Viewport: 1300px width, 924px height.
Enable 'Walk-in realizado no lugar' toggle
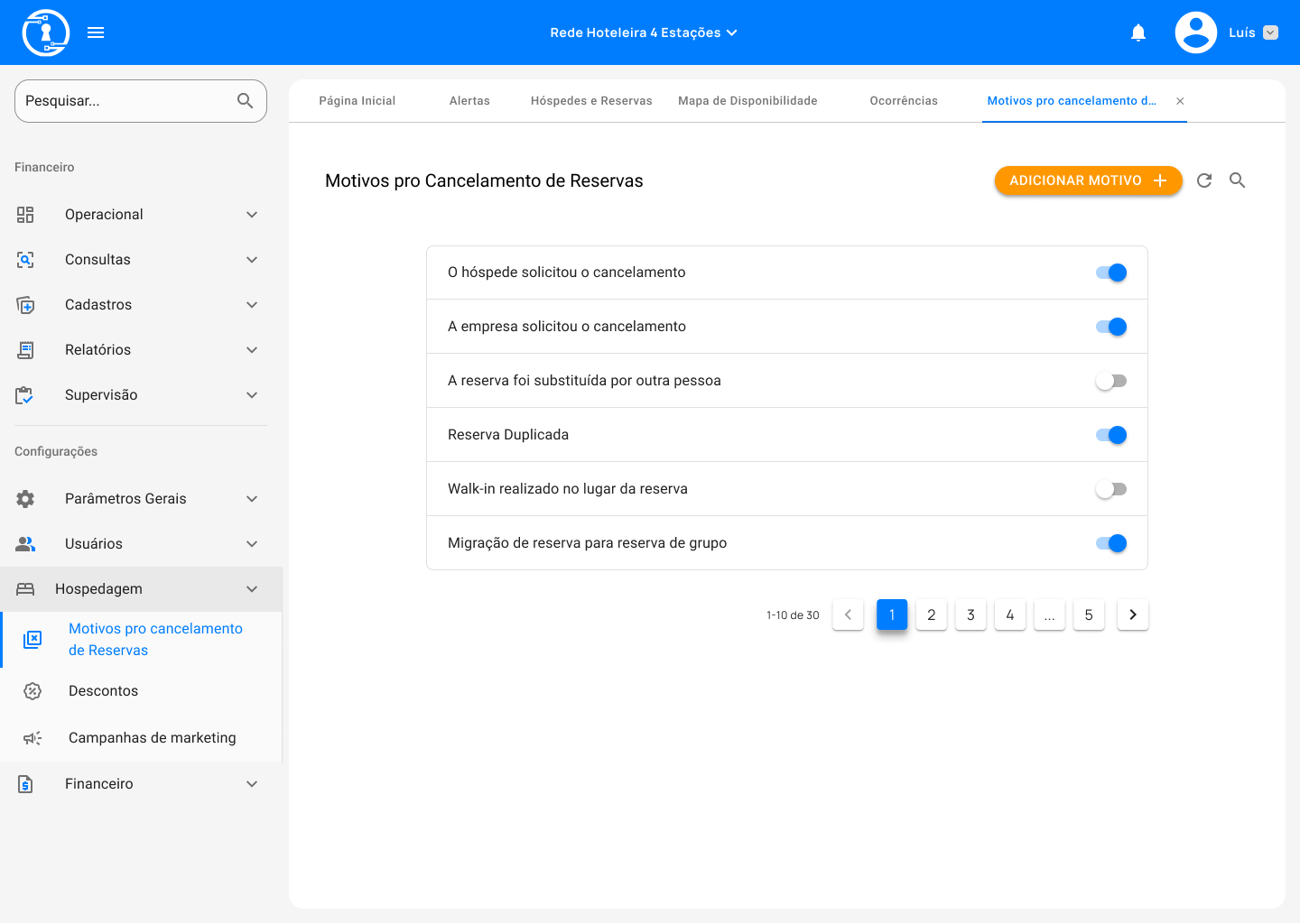click(1111, 489)
